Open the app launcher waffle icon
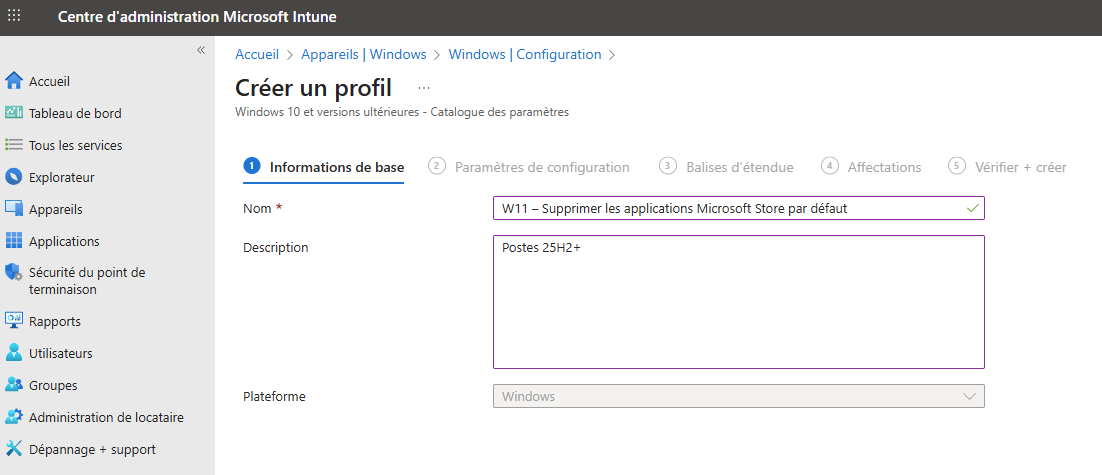Viewport: 1102px width, 475px height. coord(14,15)
